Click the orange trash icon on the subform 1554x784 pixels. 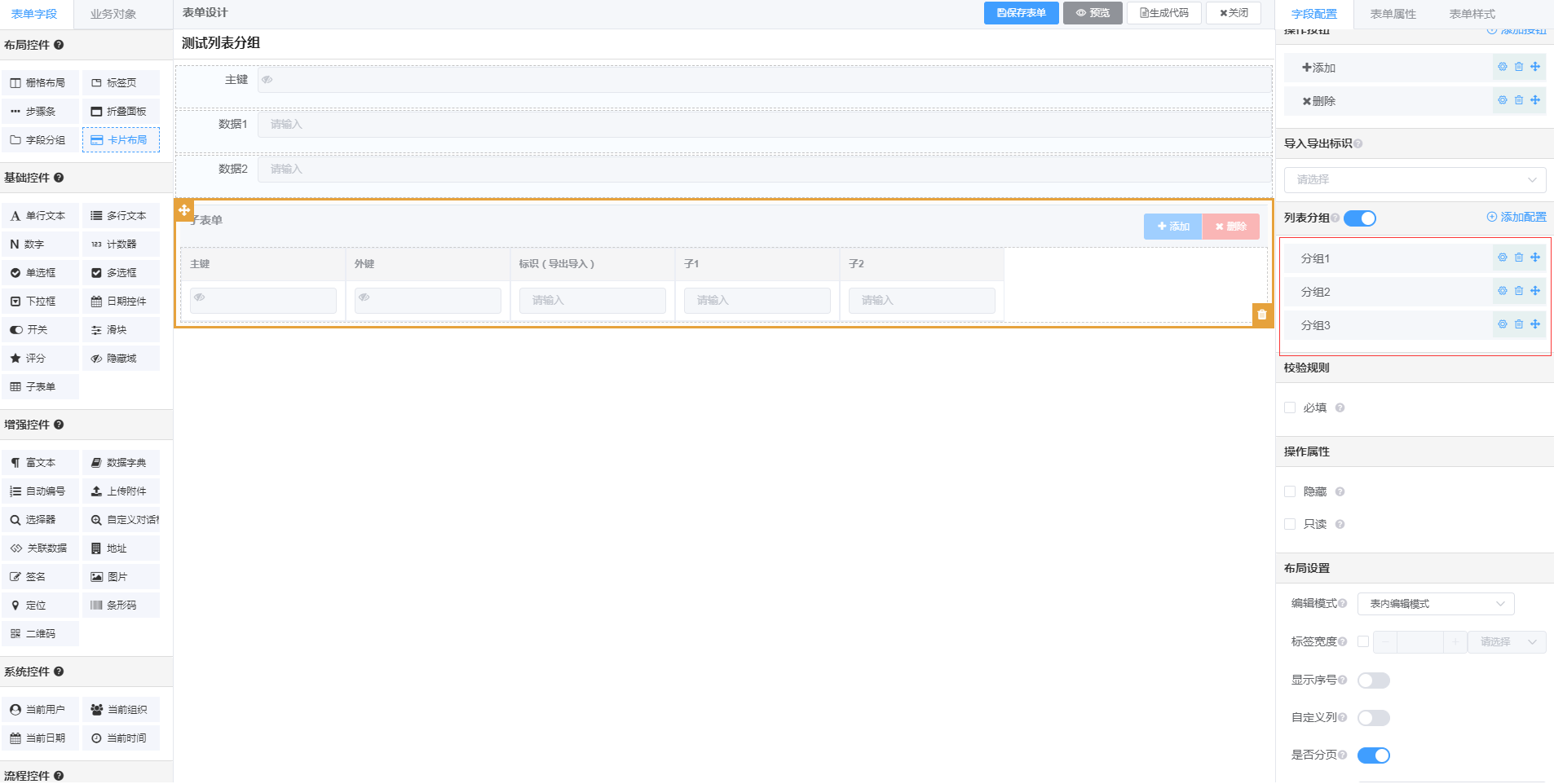(x=1261, y=315)
